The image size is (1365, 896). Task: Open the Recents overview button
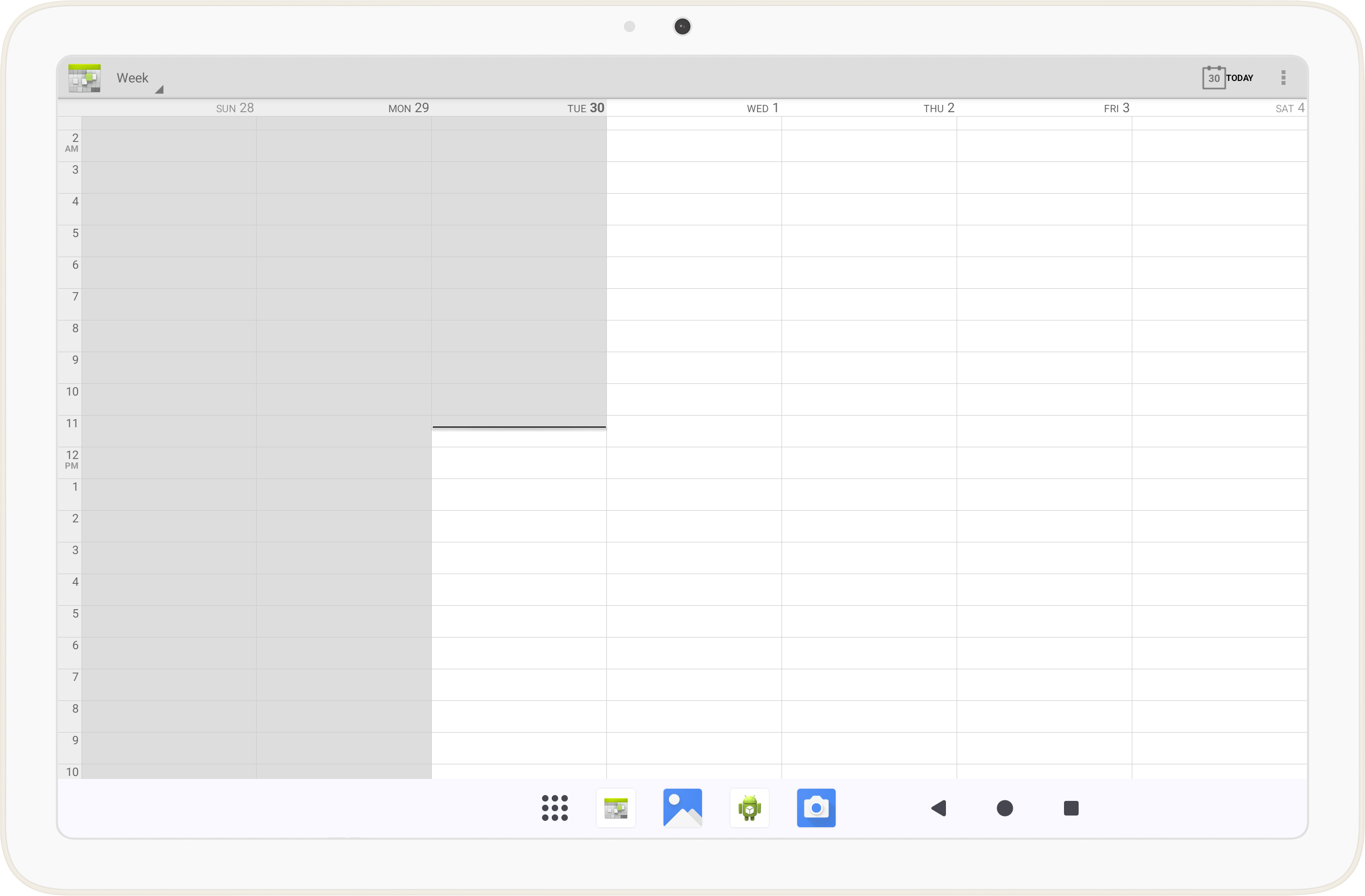point(1070,808)
